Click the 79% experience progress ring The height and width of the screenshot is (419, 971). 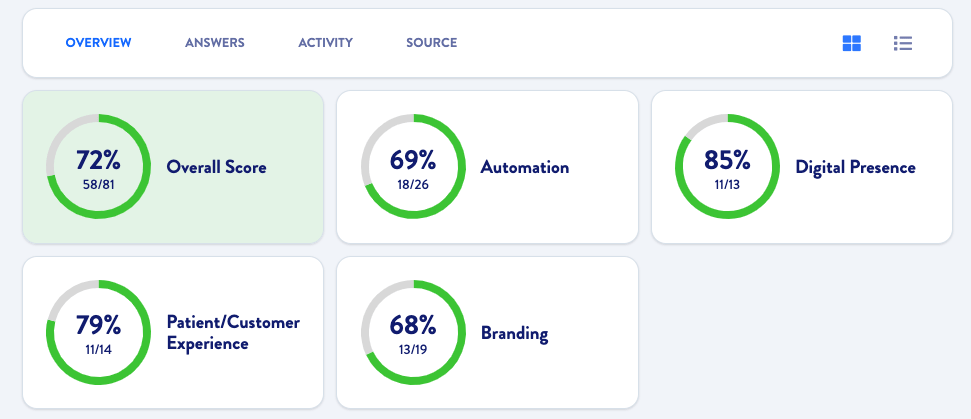(98, 332)
